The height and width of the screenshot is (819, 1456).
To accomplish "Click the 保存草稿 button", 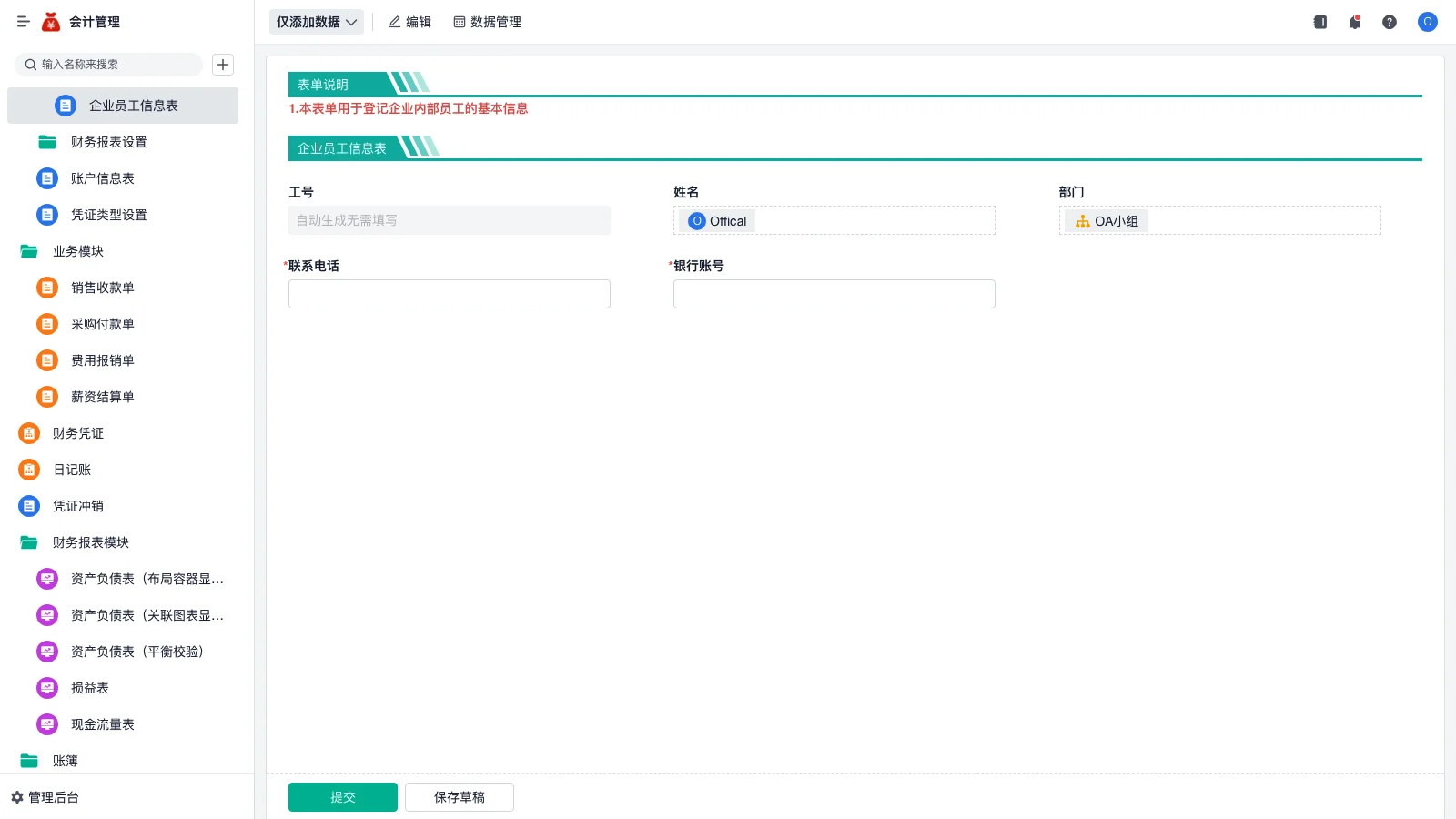I will (x=460, y=797).
